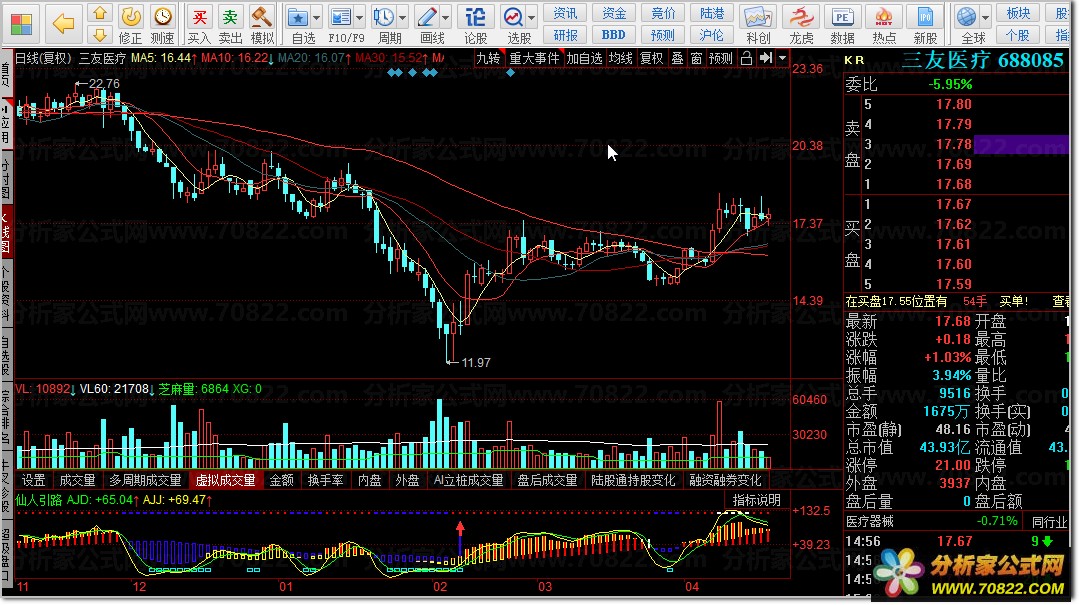Click the 同行业 same-industry button
This screenshot has height=605, width=1081.
1050,522
